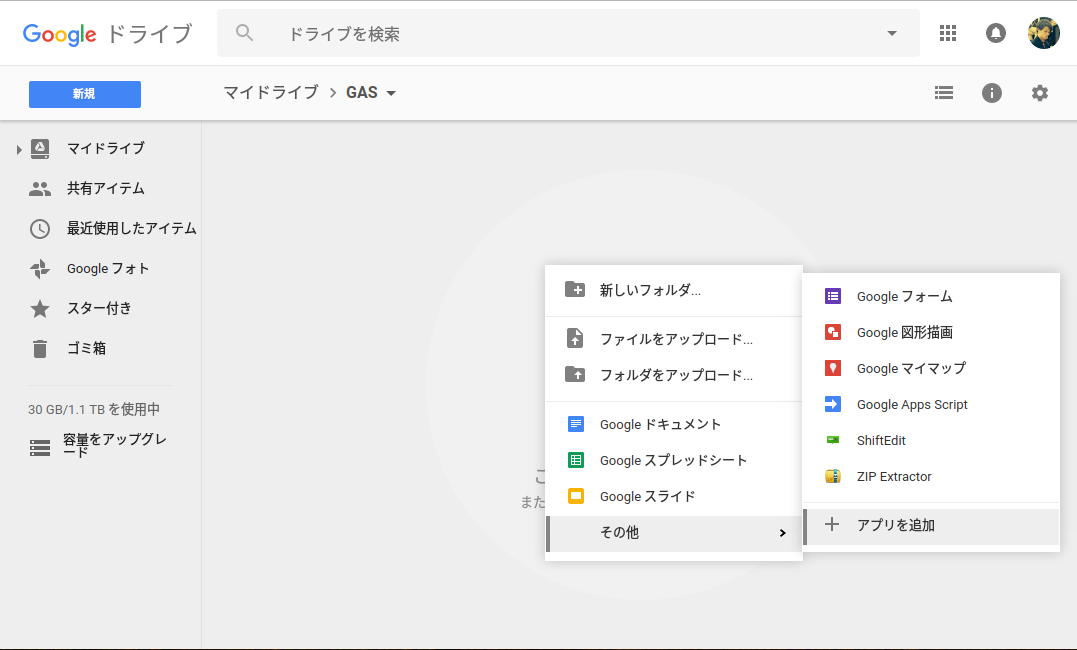The image size is (1077, 650).
Task: Open 共有アイテム in sidebar
Action: [x=106, y=188]
